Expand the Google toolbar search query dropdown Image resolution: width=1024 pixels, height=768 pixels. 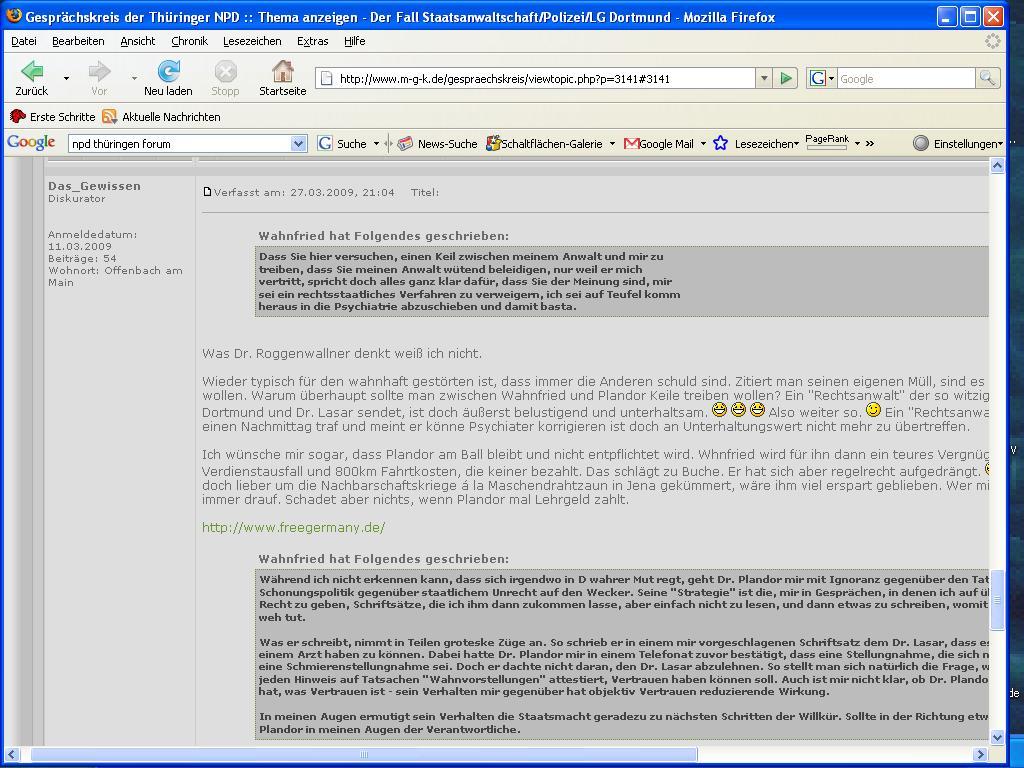click(x=297, y=144)
